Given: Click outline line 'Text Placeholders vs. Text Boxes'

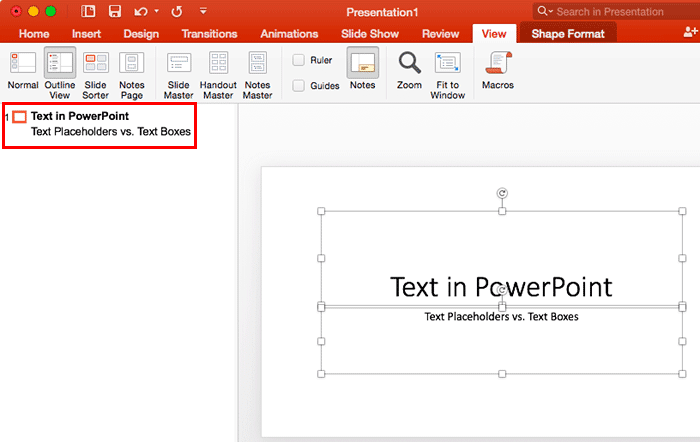Looking at the screenshot, I should 111,132.
